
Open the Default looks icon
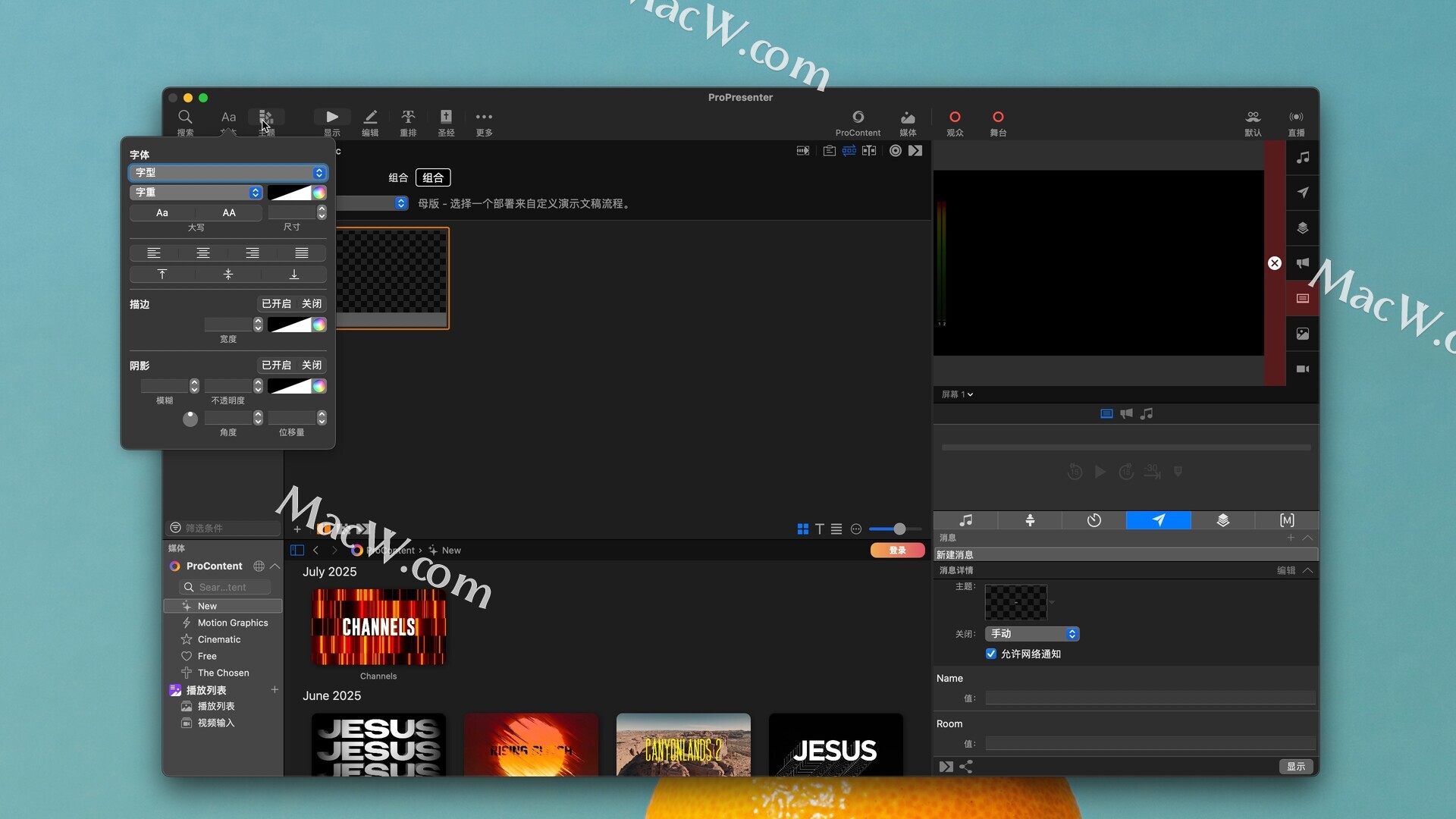pos(1253,121)
